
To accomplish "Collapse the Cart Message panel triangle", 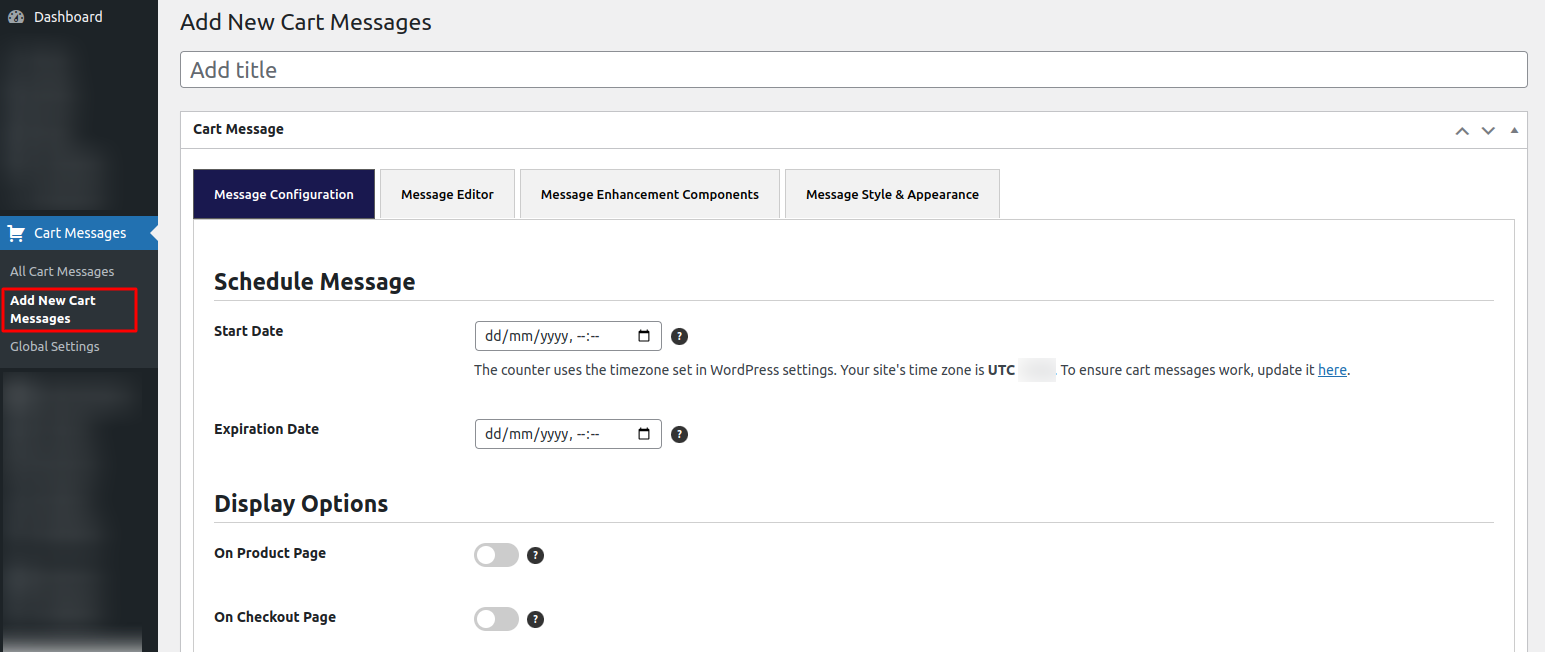I will tap(1513, 130).
